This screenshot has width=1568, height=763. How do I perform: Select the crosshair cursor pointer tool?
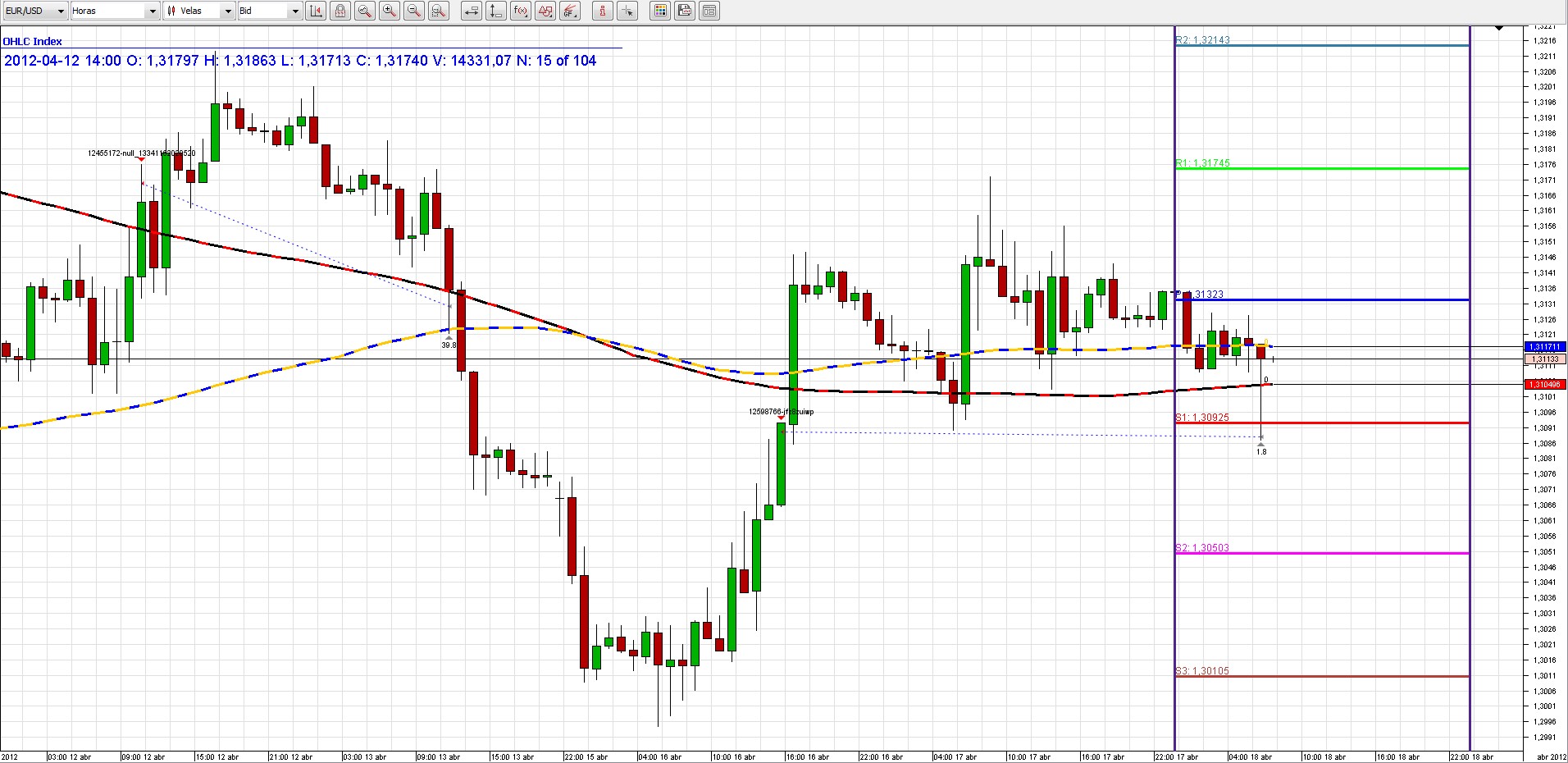coord(627,11)
